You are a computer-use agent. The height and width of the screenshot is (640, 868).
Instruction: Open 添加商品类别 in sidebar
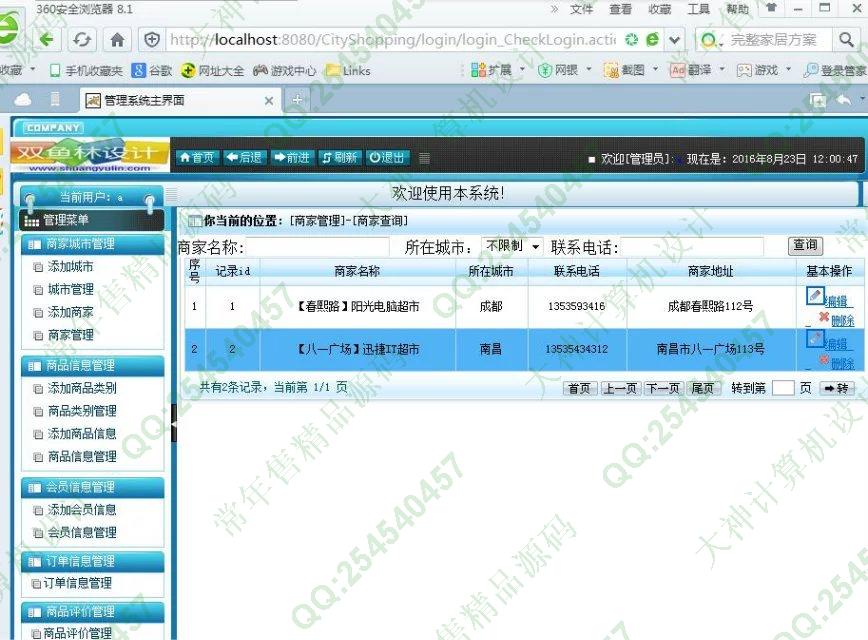(x=82, y=389)
